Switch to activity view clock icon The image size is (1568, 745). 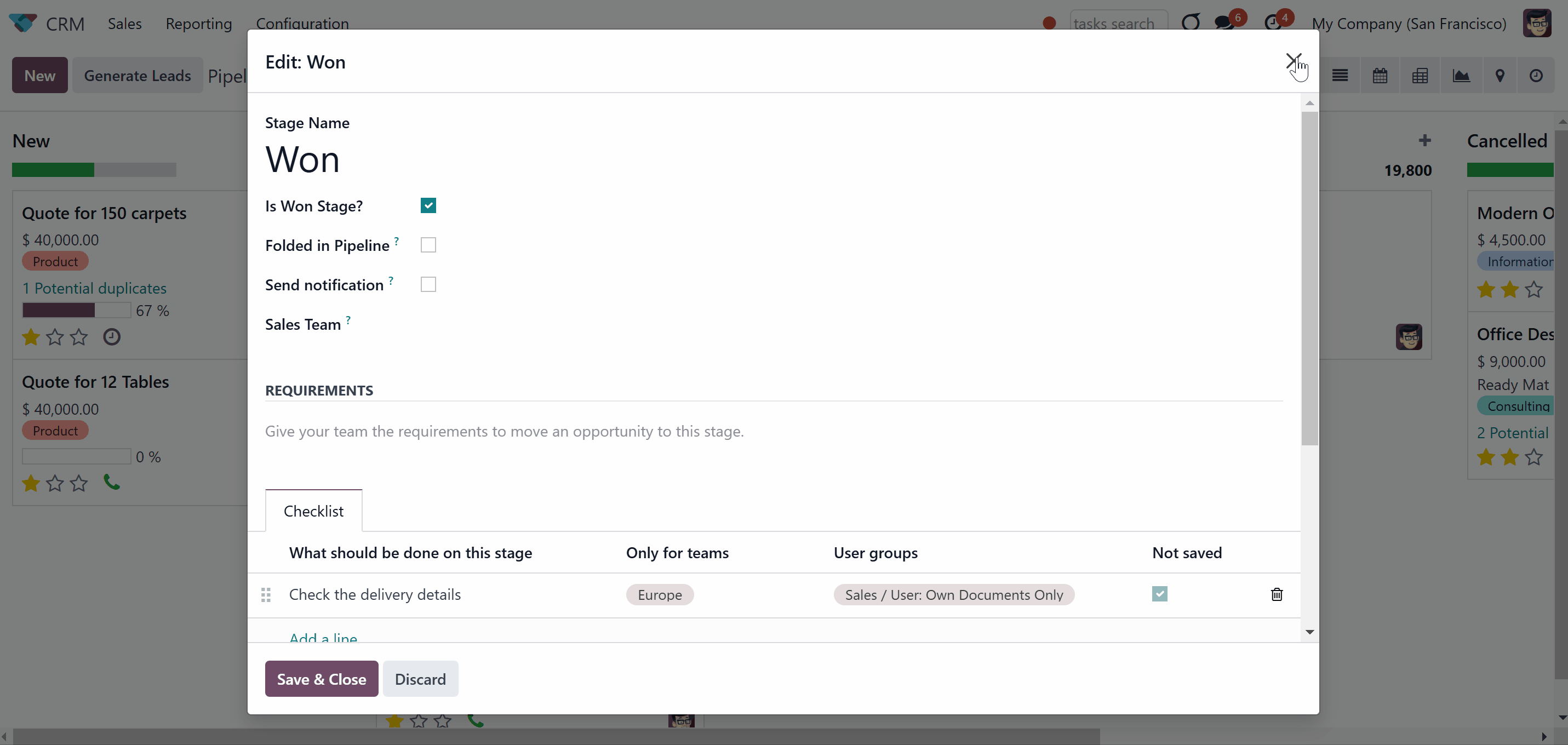1536,76
